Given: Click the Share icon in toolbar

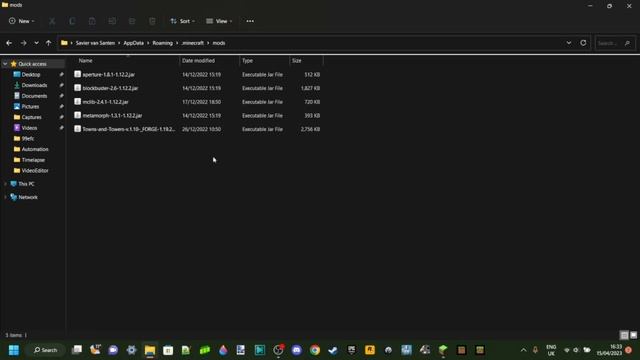Looking at the screenshot, I should [132, 21].
